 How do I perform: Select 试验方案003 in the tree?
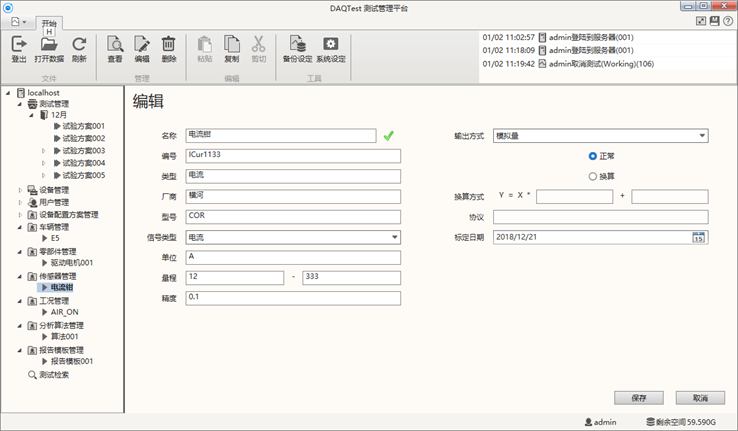[x=83, y=150]
